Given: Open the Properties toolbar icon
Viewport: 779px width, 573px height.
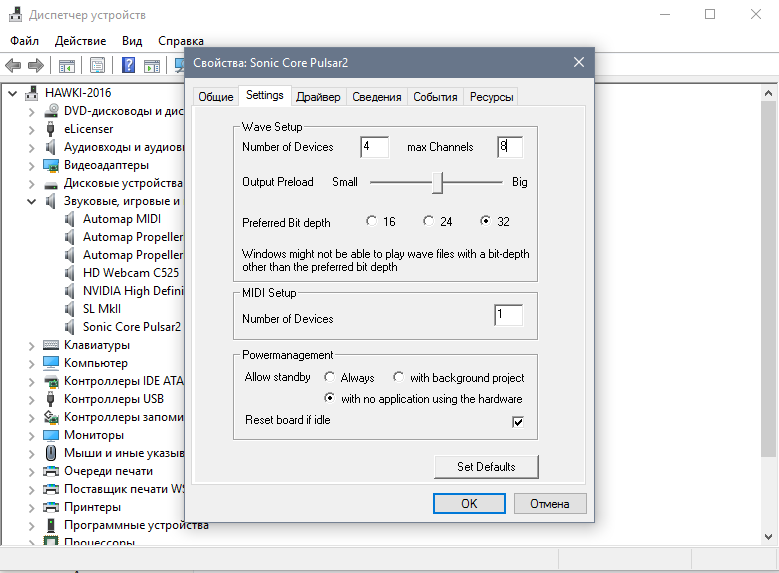Looking at the screenshot, I should pos(97,65).
